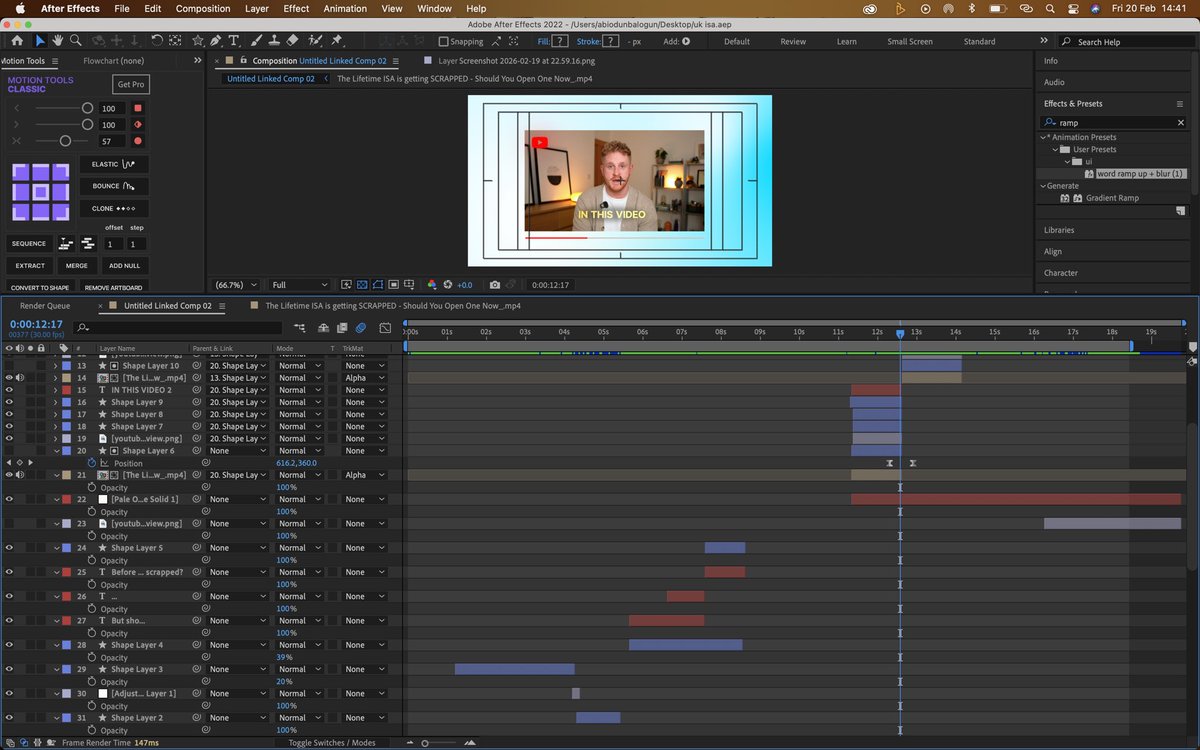Hide Shape Layer 3 eye toggle
The width and height of the screenshot is (1200, 750).
[x=9, y=669]
